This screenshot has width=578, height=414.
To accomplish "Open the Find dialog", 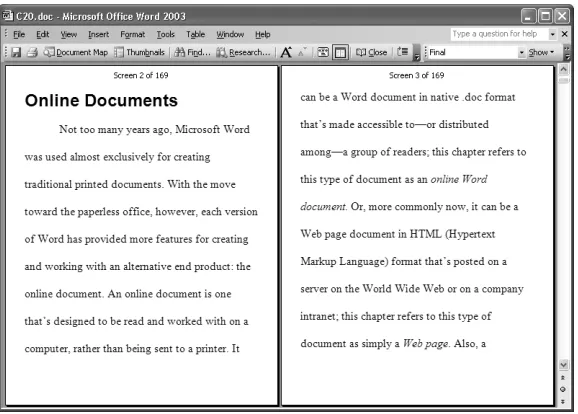I will [192, 52].
